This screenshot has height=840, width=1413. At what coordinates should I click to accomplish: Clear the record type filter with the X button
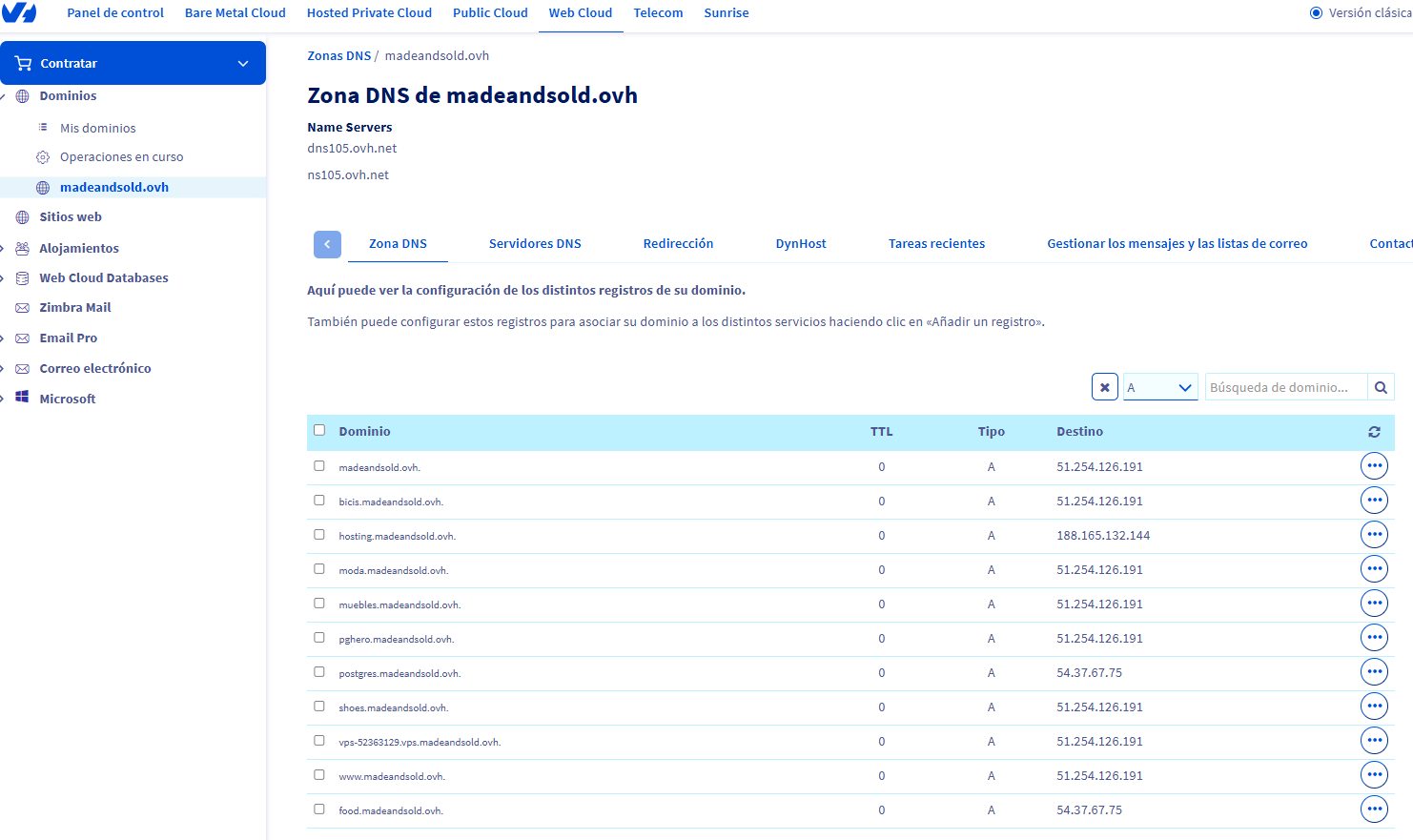point(1105,387)
